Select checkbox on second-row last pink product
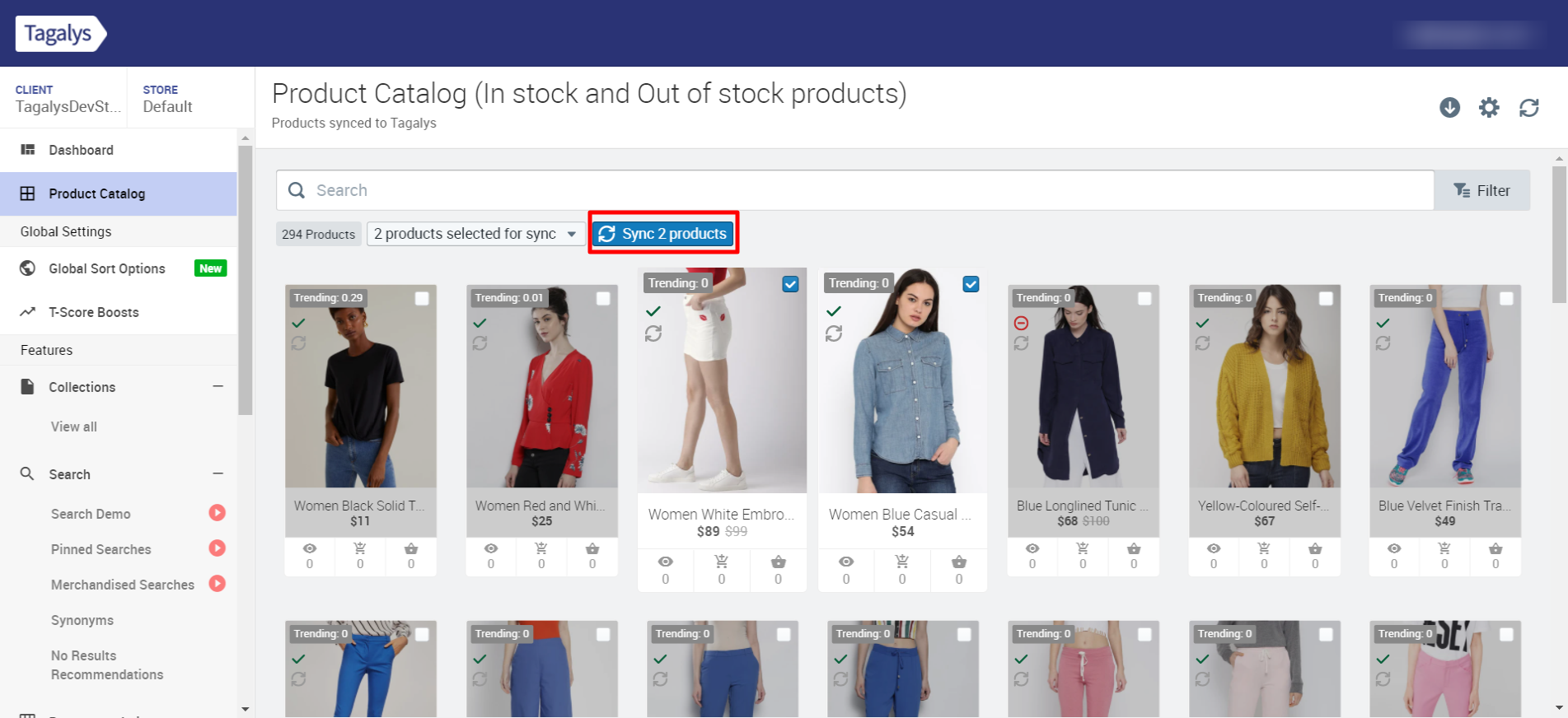1568x718 pixels. (x=1506, y=634)
